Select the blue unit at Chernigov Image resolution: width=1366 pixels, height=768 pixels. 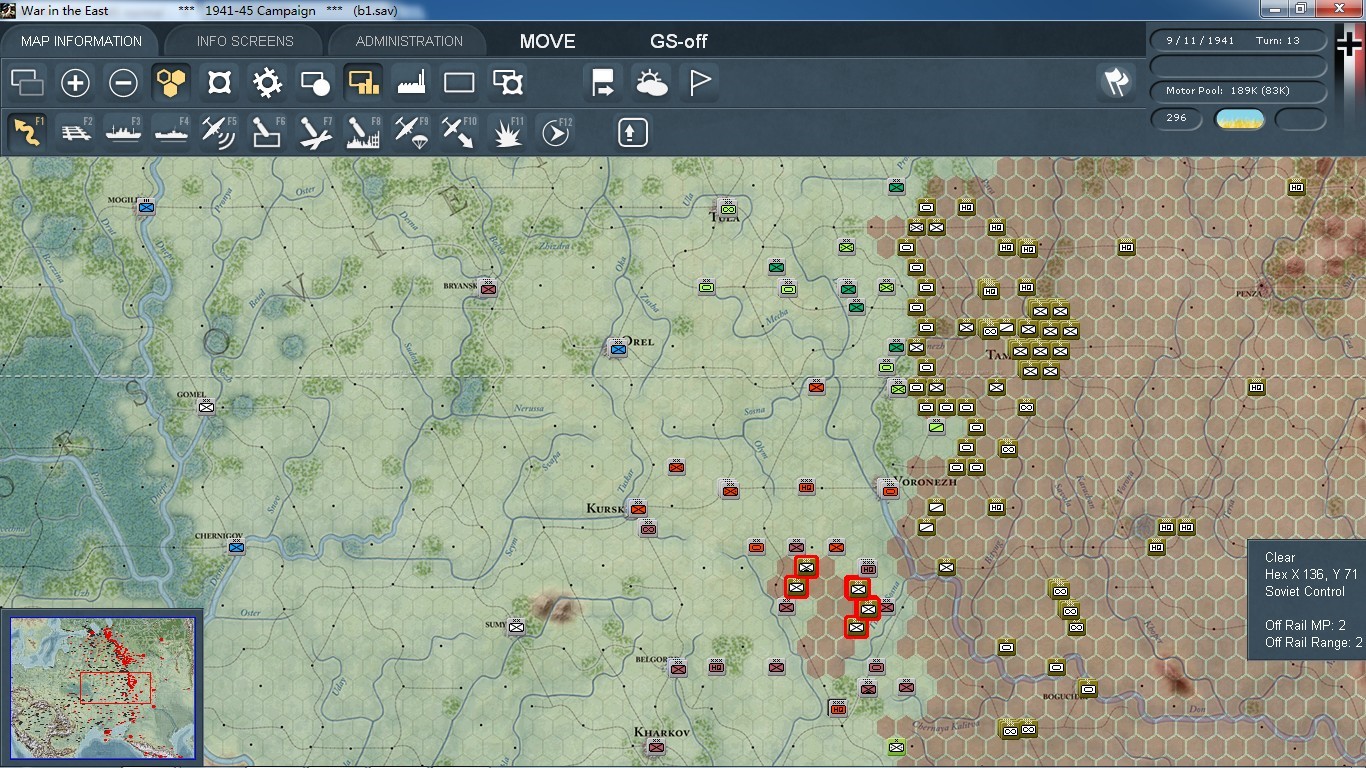(x=236, y=546)
